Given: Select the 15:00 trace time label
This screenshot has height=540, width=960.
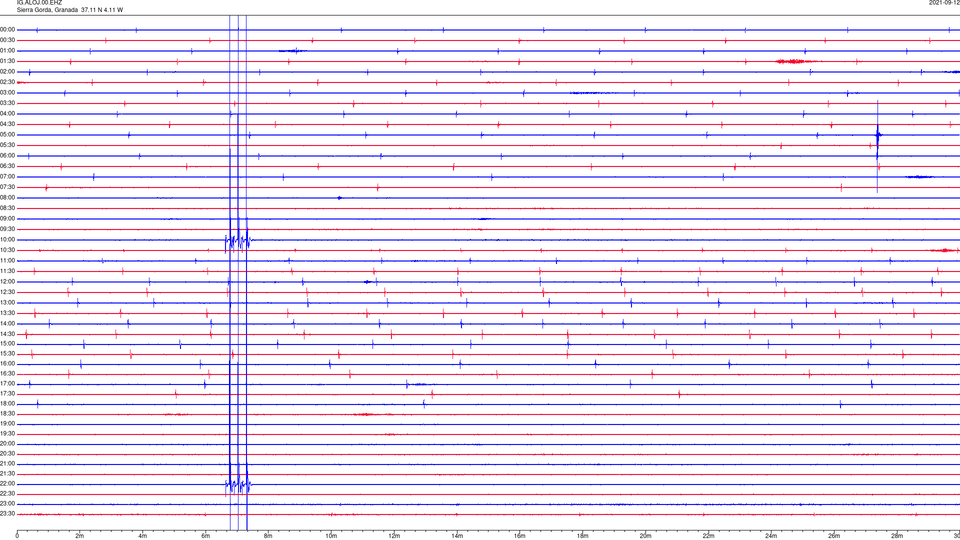Looking at the screenshot, I should pos(8,343).
